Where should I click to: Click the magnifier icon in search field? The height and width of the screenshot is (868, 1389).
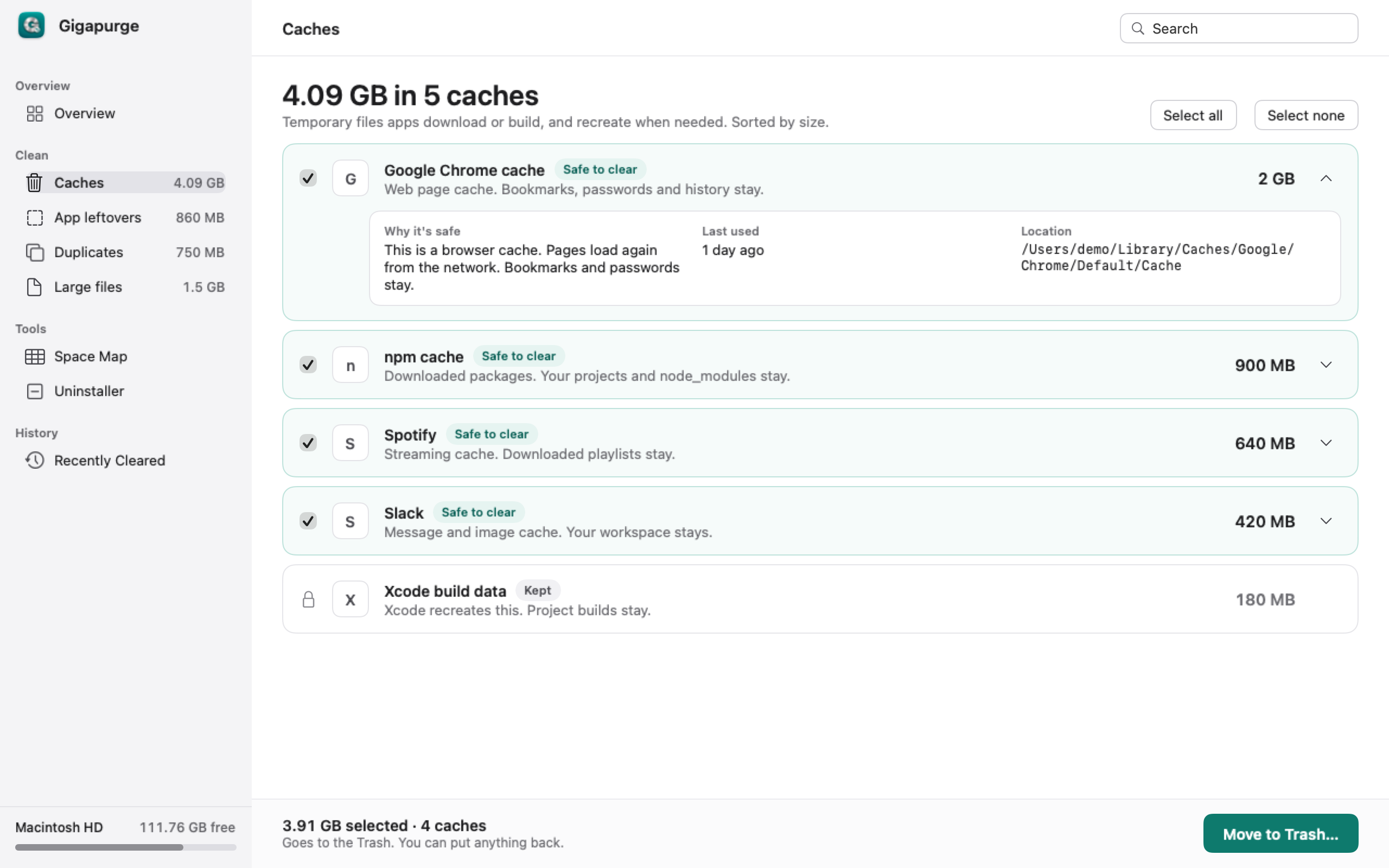[x=1137, y=28]
